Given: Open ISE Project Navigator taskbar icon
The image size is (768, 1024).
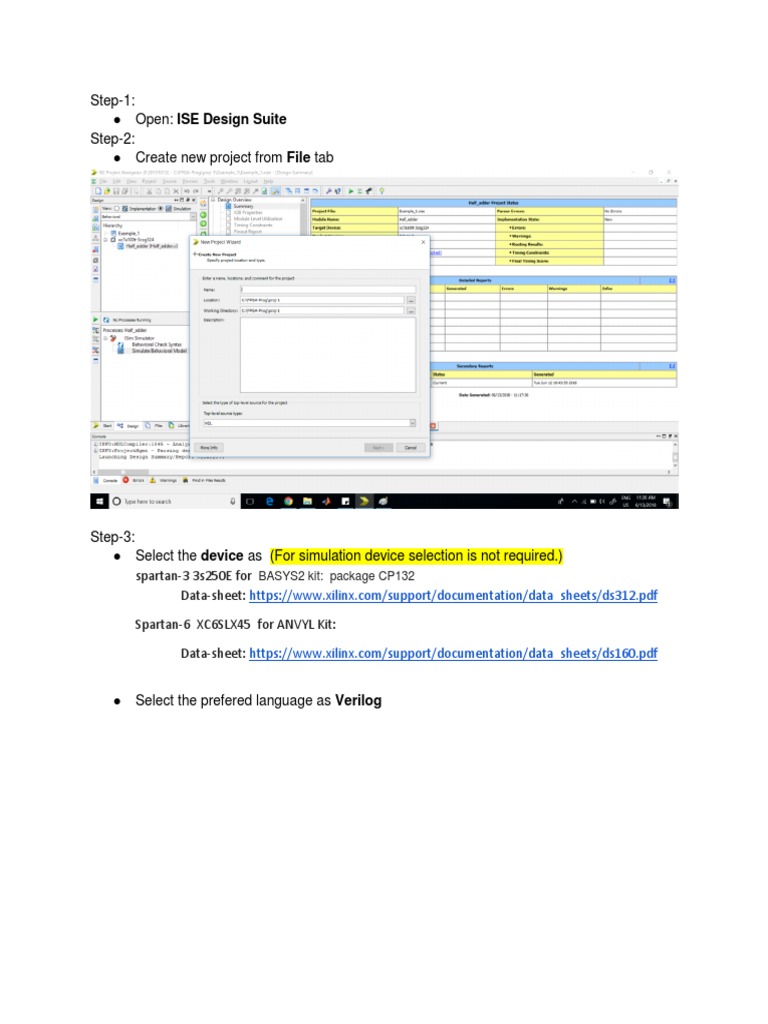Looking at the screenshot, I should click(x=364, y=502).
